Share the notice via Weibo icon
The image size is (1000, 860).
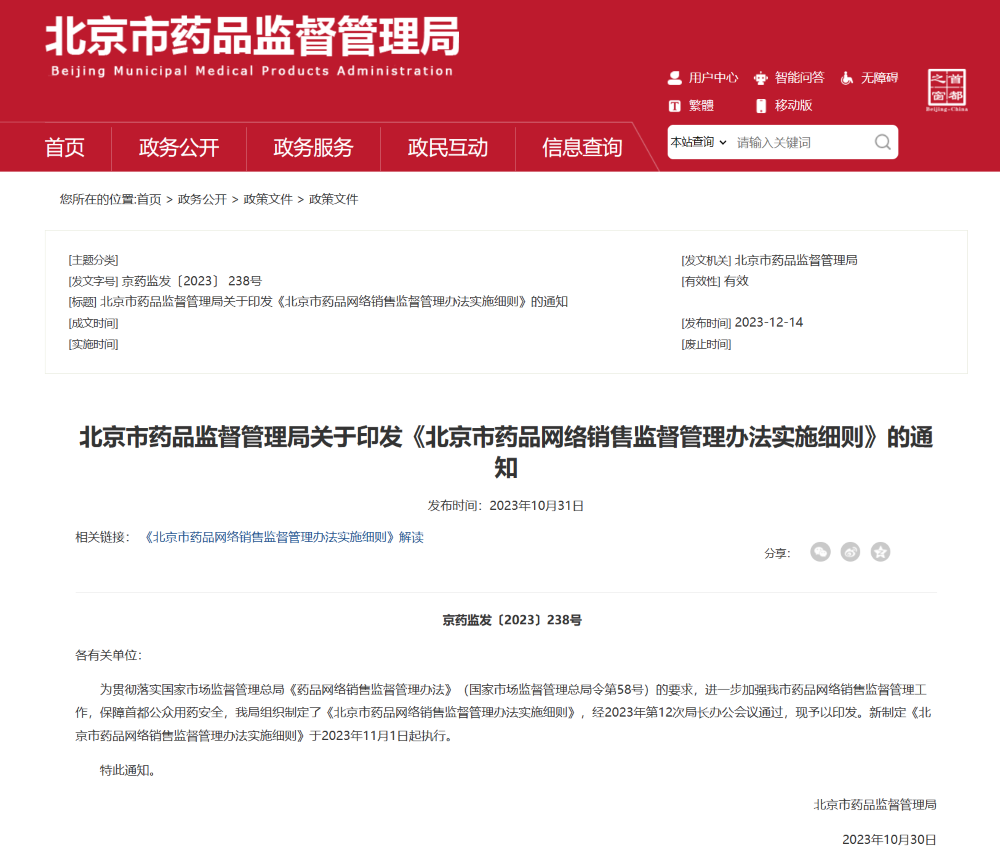850,552
